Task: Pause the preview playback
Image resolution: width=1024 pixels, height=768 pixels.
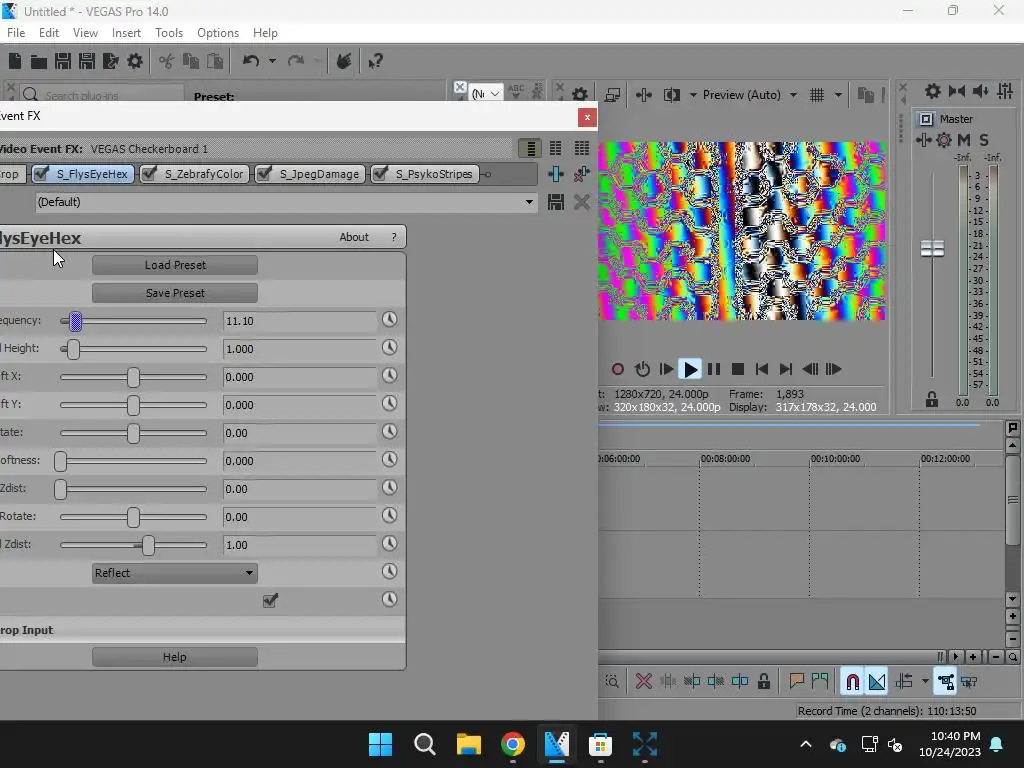Action: coord(714,370)
